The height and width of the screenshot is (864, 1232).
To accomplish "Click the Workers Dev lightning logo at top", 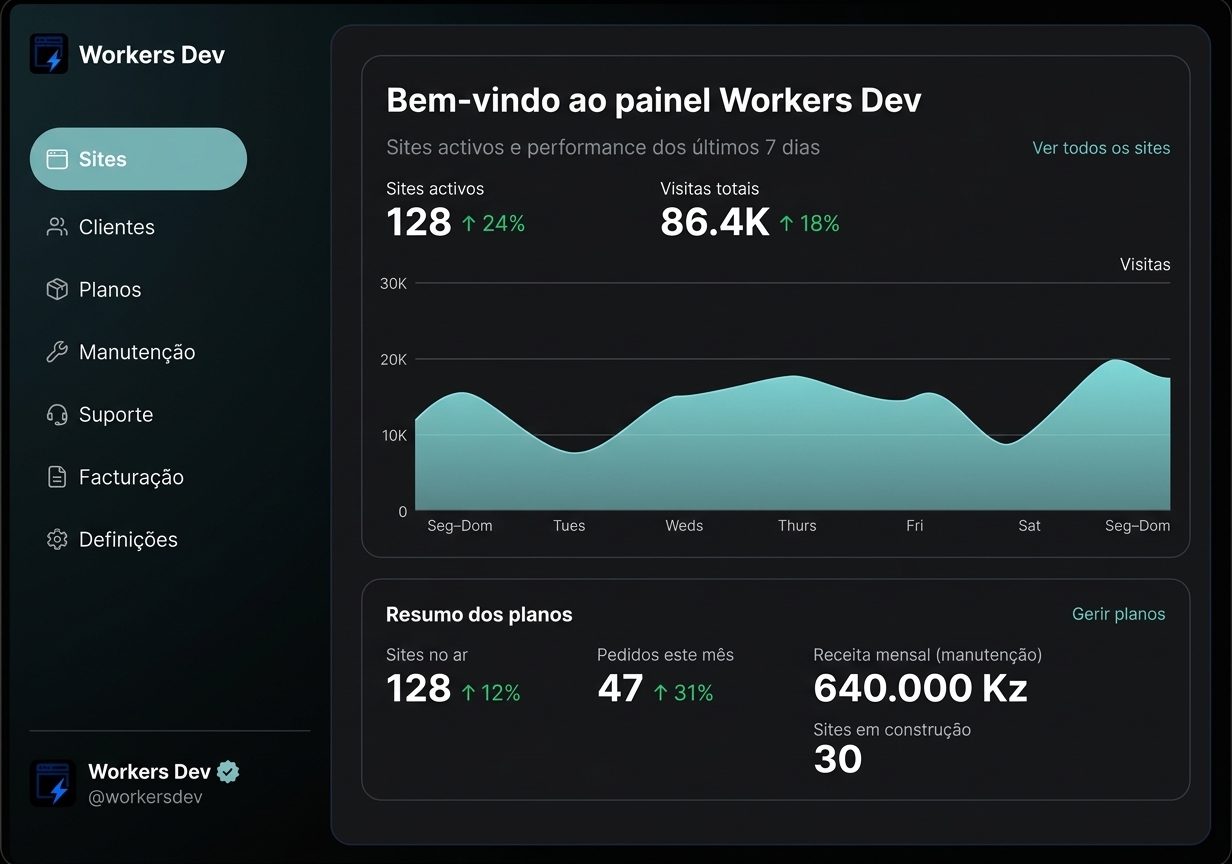I will coord(49,54).
